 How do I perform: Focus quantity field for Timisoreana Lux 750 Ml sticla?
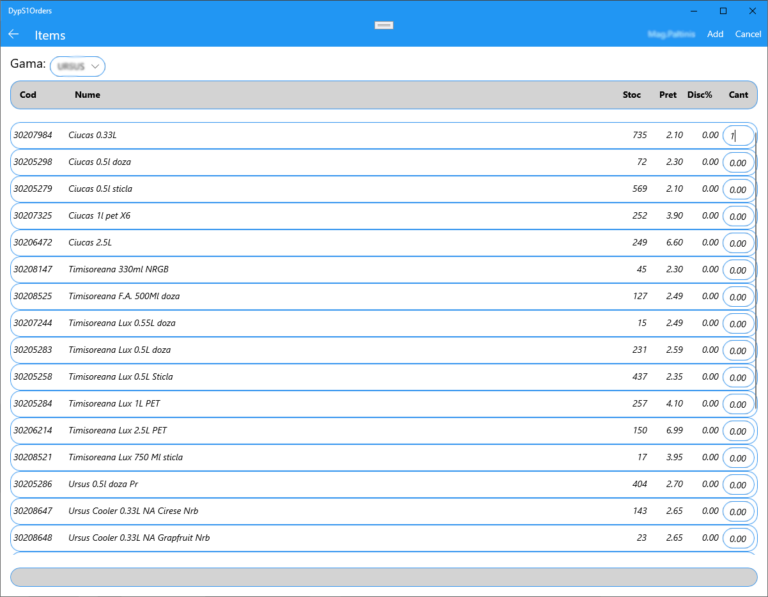coord(738,458)
